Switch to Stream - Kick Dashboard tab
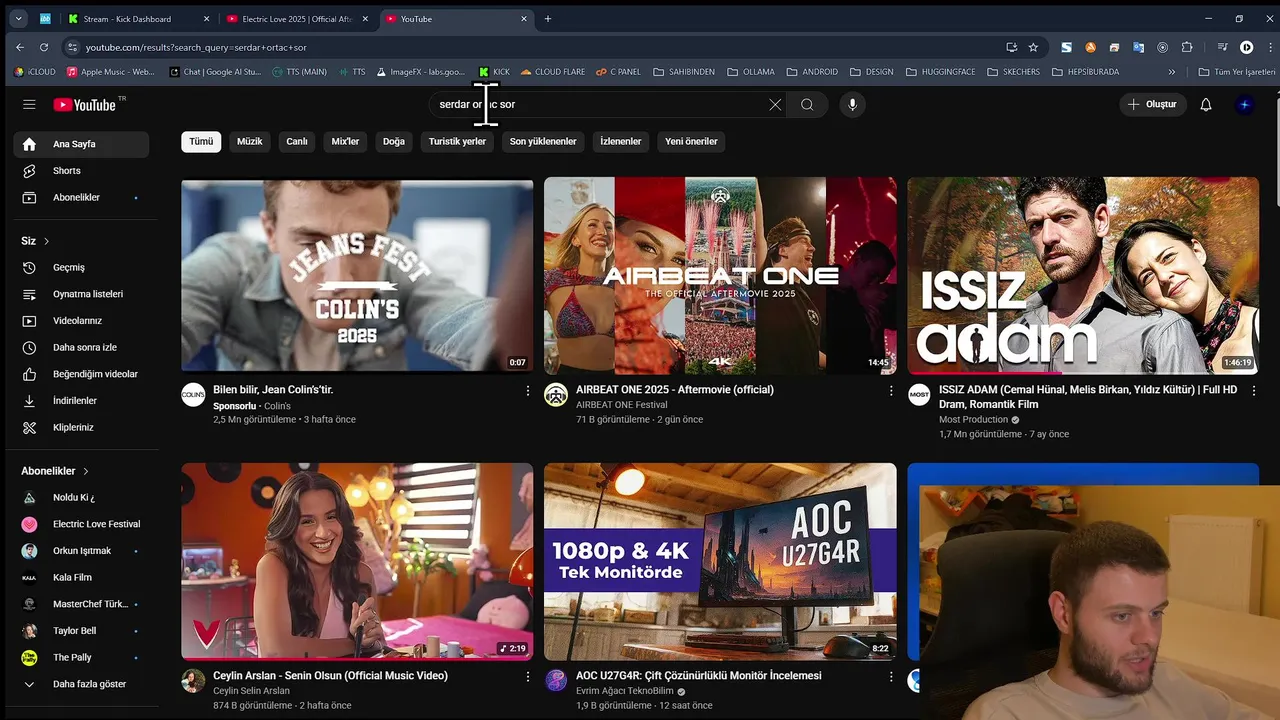The width and height of the screenshot is (1280, 720). pos(138,19)
